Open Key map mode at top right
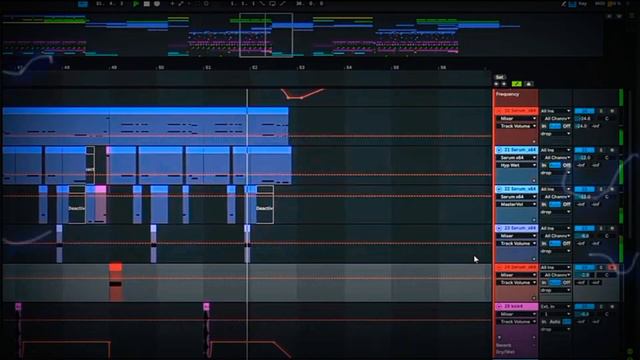640x360 pixels. [x=582, y=4]
